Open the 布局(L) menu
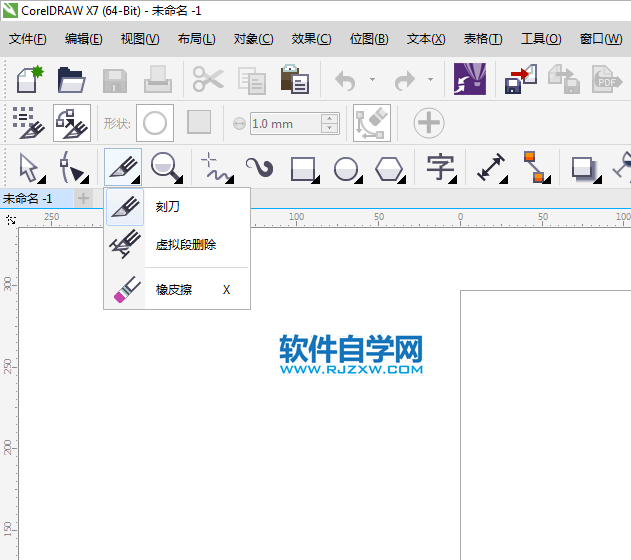Viewport: 631px width, 560px height. coord(197,39)
